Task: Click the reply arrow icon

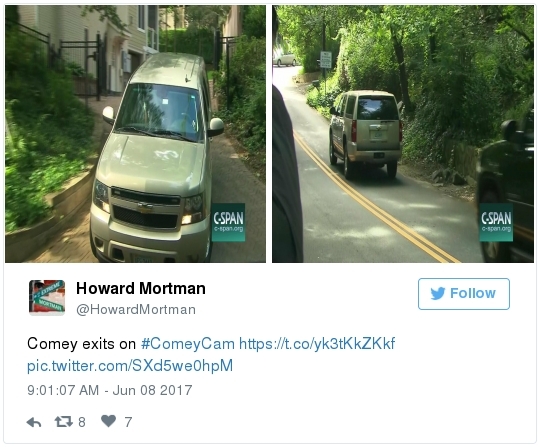Action: coord(34,422)
